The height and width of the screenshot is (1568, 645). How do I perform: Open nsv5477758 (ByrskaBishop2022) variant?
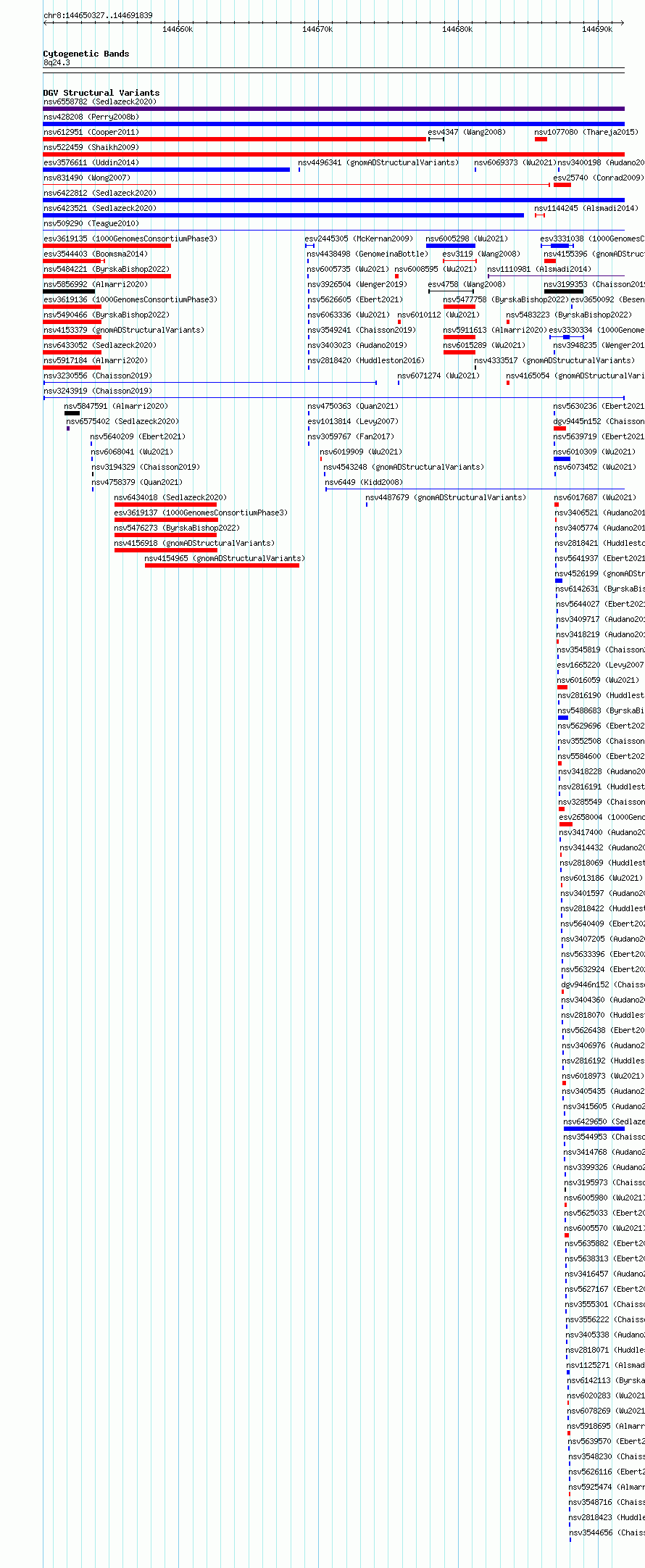pyautogui.click(x=506, y=299)
